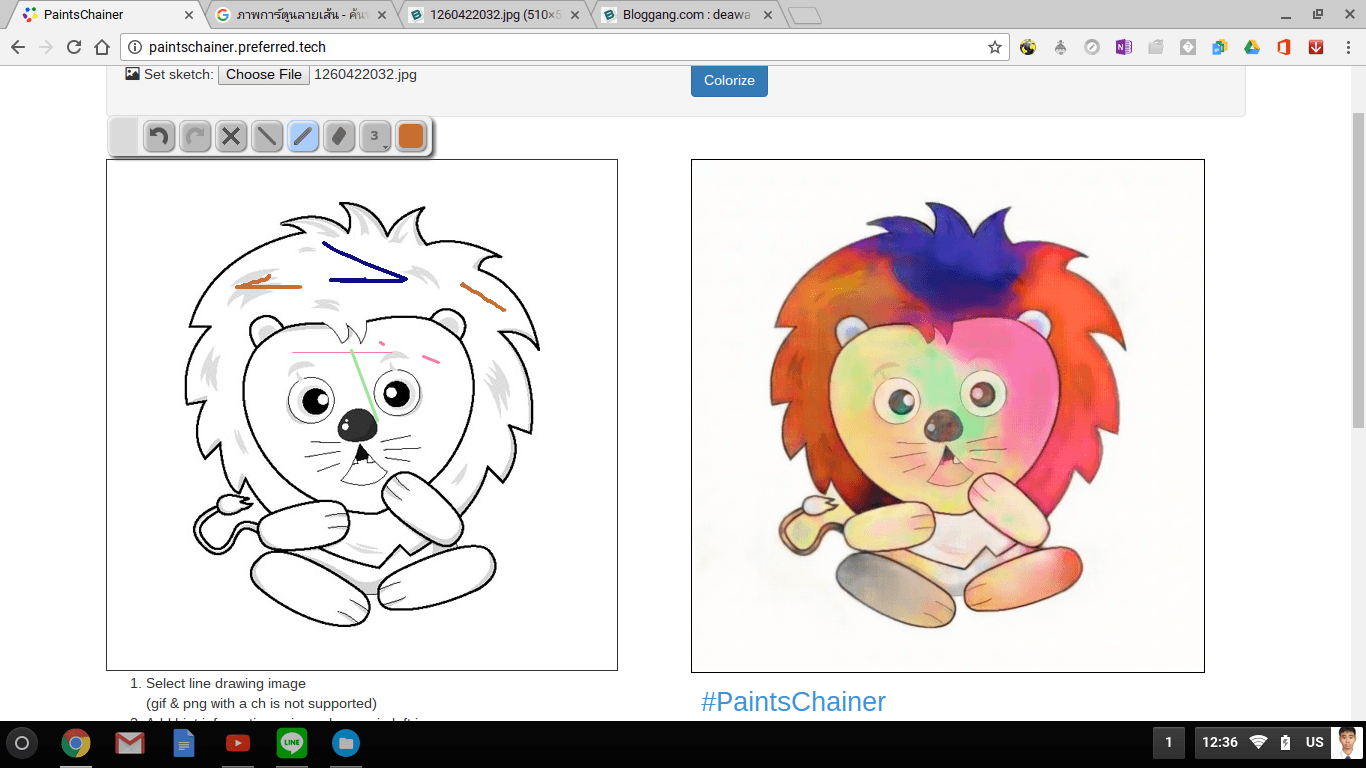
Task: Go back to the previous page
Action: coord(18,47)
